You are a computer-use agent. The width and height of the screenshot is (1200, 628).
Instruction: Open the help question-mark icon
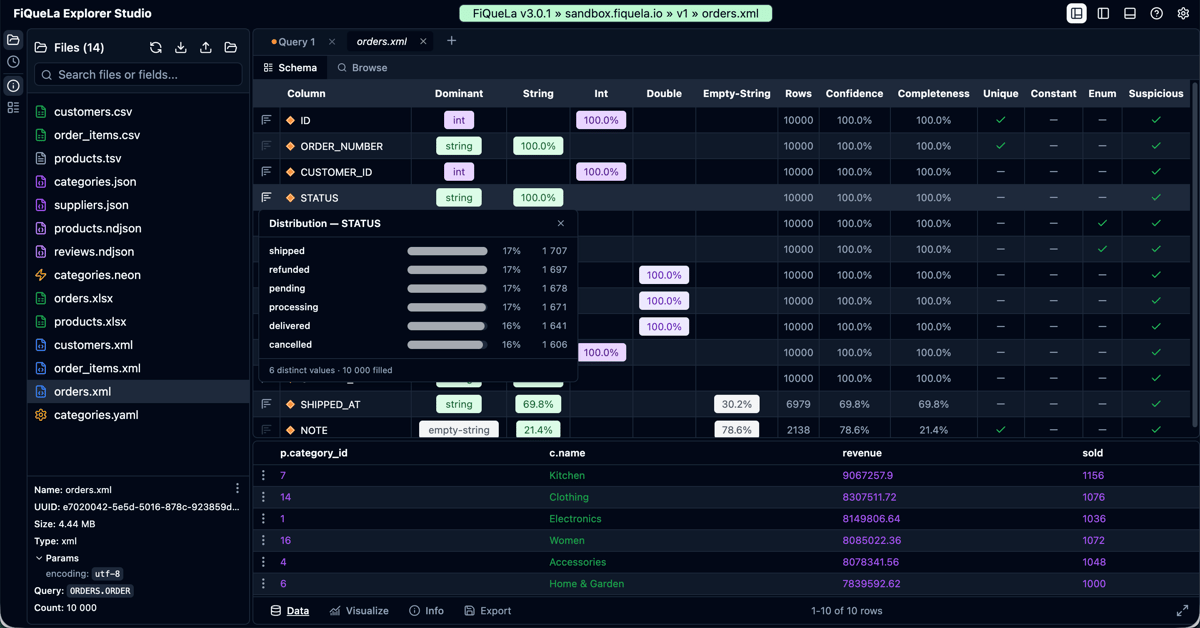click(1157, 13)
